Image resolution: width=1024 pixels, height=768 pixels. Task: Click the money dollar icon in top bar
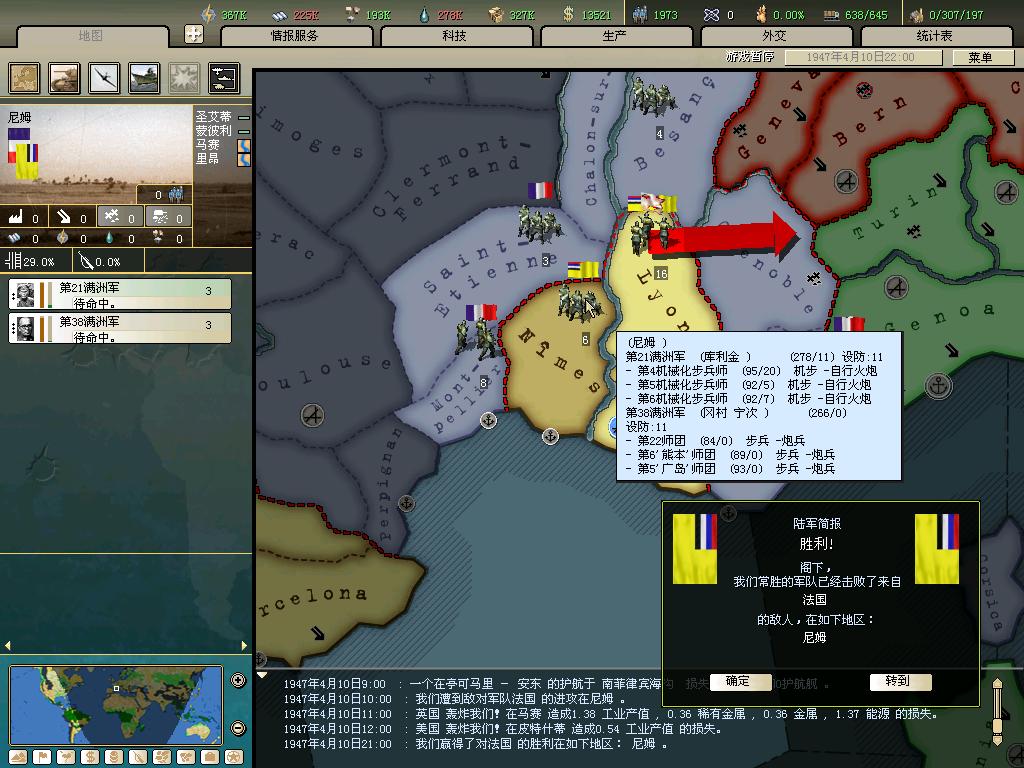568,14
